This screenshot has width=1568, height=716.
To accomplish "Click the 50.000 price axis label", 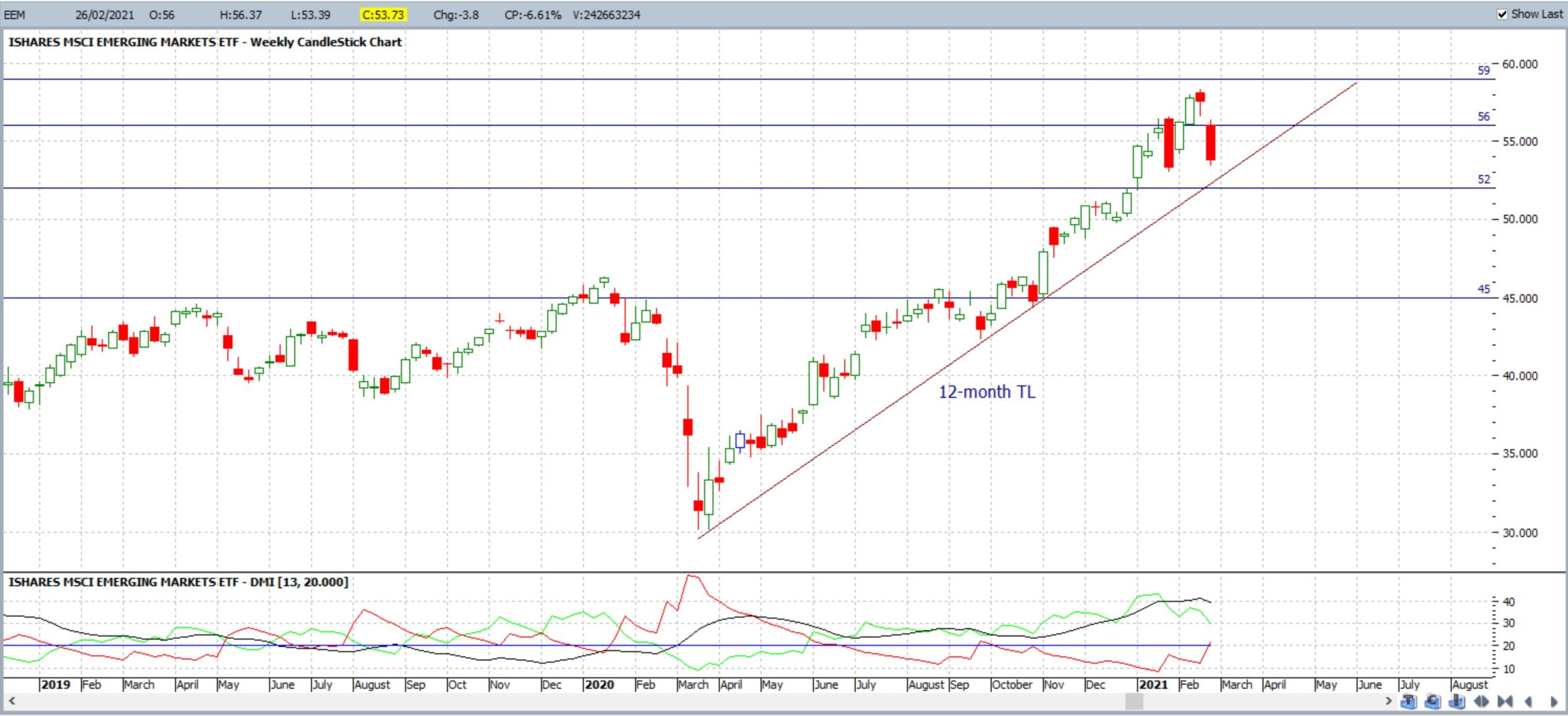I will point(1520,219).
